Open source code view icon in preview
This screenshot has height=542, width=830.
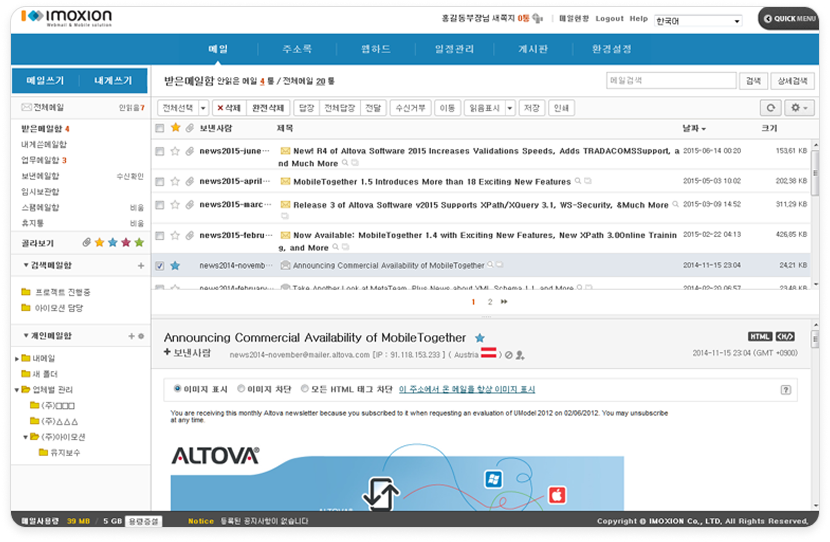click(785, 337)
